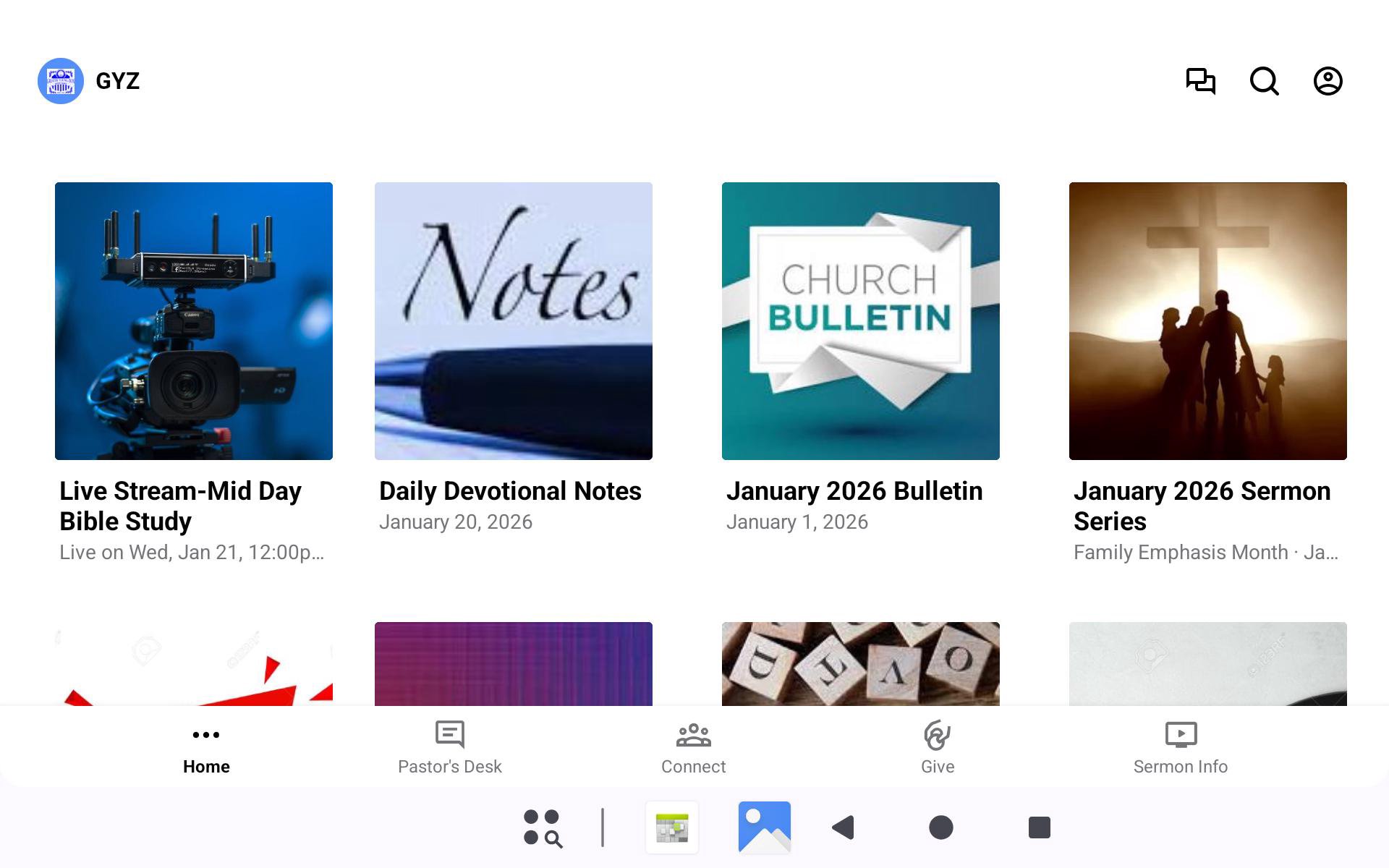
Task: Tap the GYZ church logo
Action: pyautogui.click(x=61, y=81)
